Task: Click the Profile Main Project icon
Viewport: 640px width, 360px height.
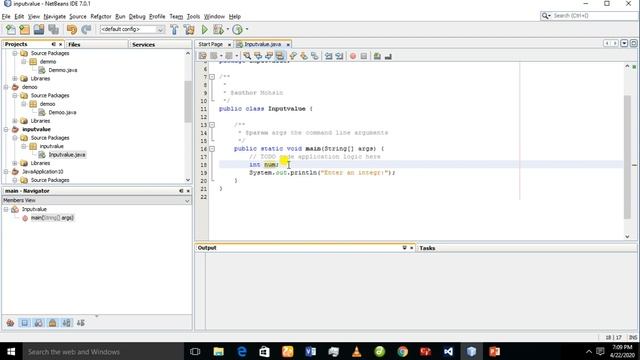Action: click(237, 29)
